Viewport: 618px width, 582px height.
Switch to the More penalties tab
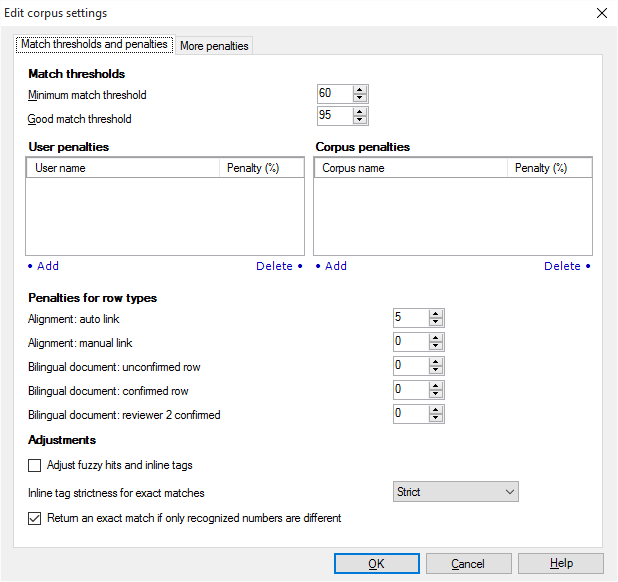214,46
